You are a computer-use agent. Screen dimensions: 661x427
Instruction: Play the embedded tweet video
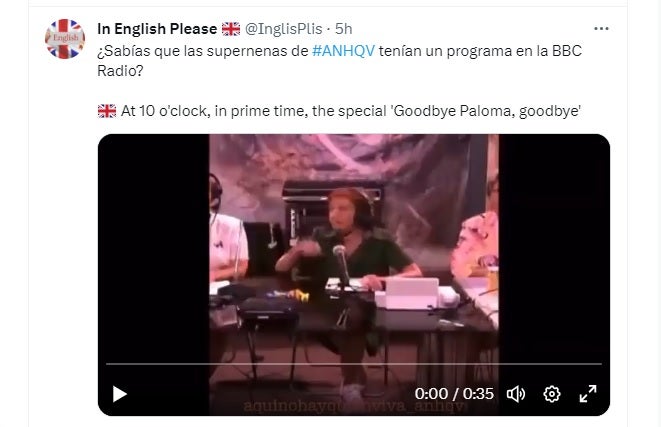(120, 394)
